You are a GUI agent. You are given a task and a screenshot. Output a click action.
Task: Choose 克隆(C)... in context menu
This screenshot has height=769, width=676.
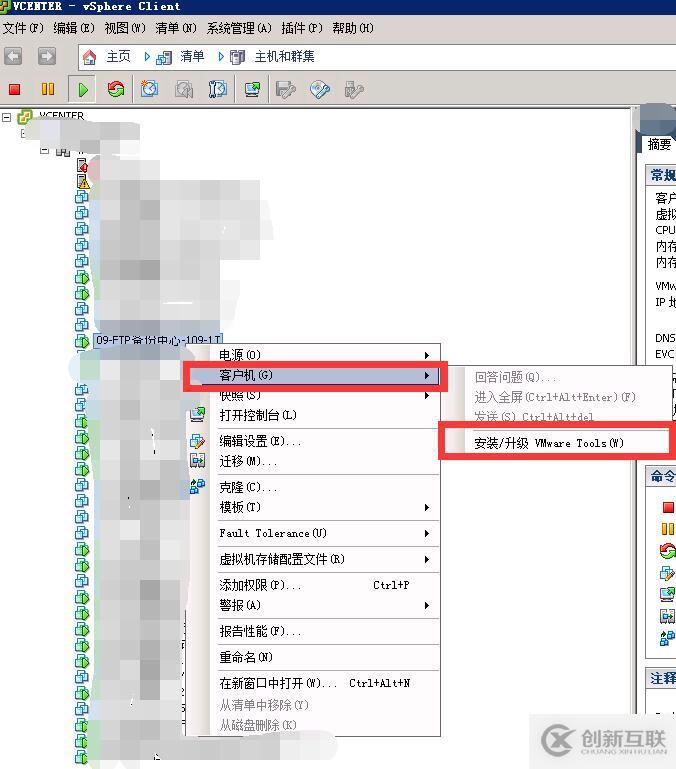click(313, 487)
